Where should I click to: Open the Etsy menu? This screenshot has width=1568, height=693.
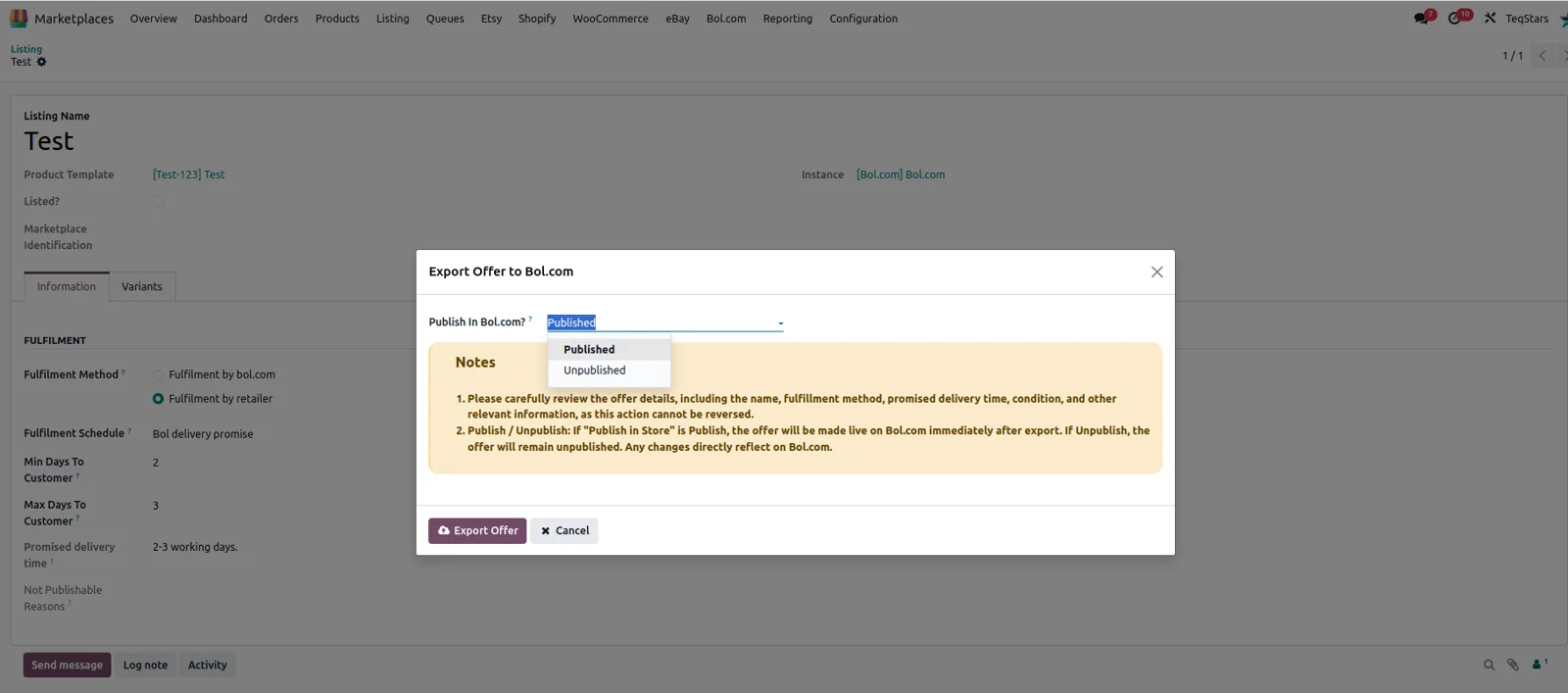tap(491, 19)
